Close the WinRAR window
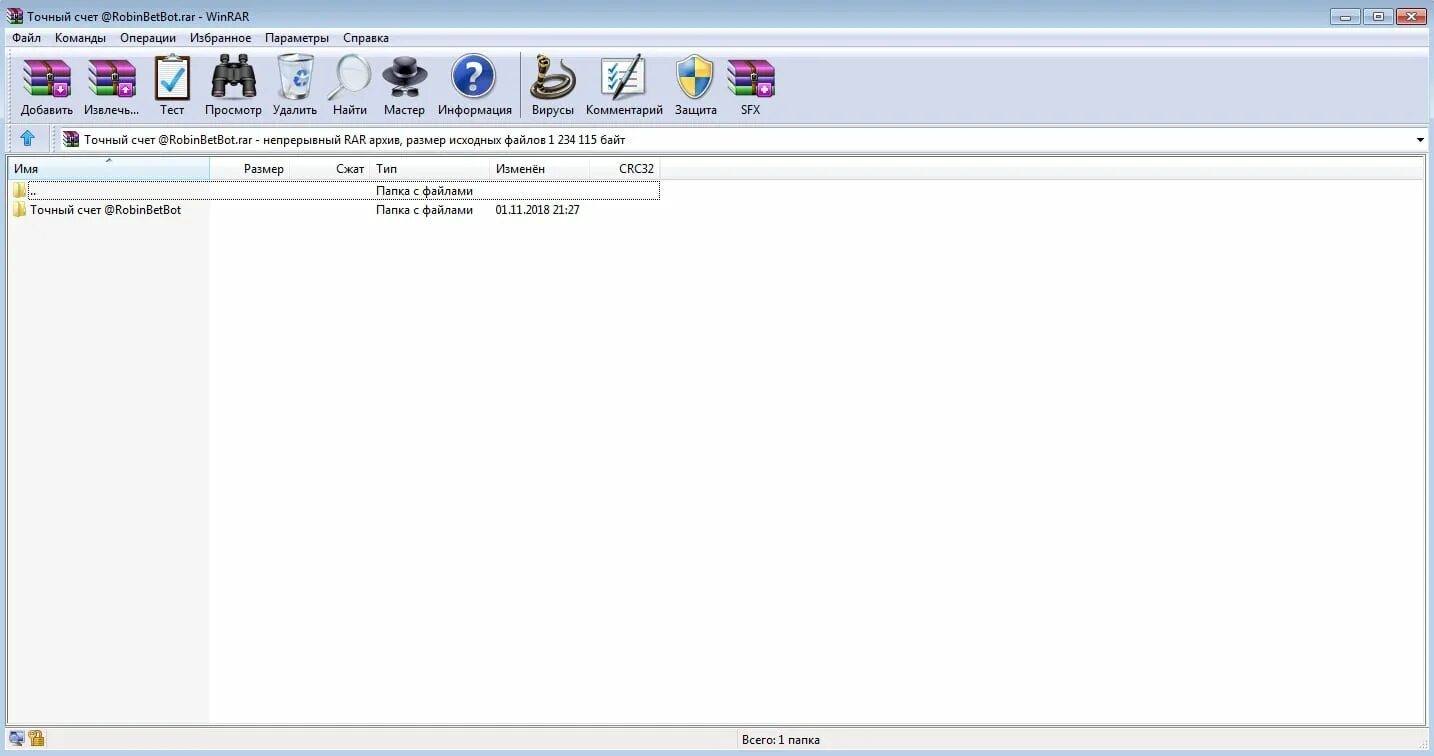 coord(1410,16)
